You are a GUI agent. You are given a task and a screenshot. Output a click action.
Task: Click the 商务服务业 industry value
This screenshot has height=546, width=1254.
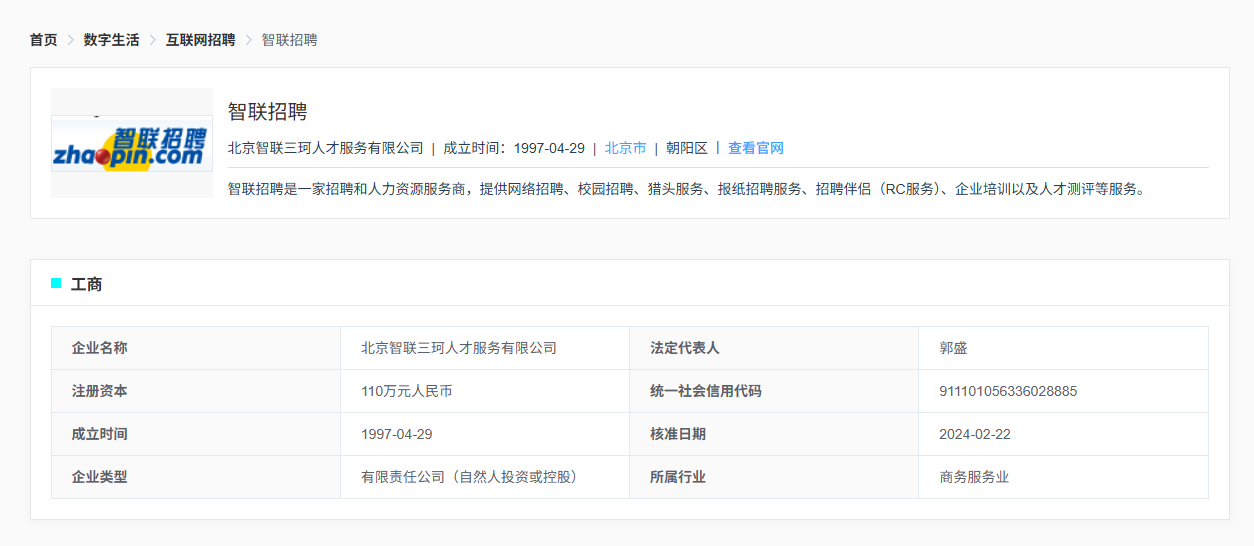click(x=974, y=477)
